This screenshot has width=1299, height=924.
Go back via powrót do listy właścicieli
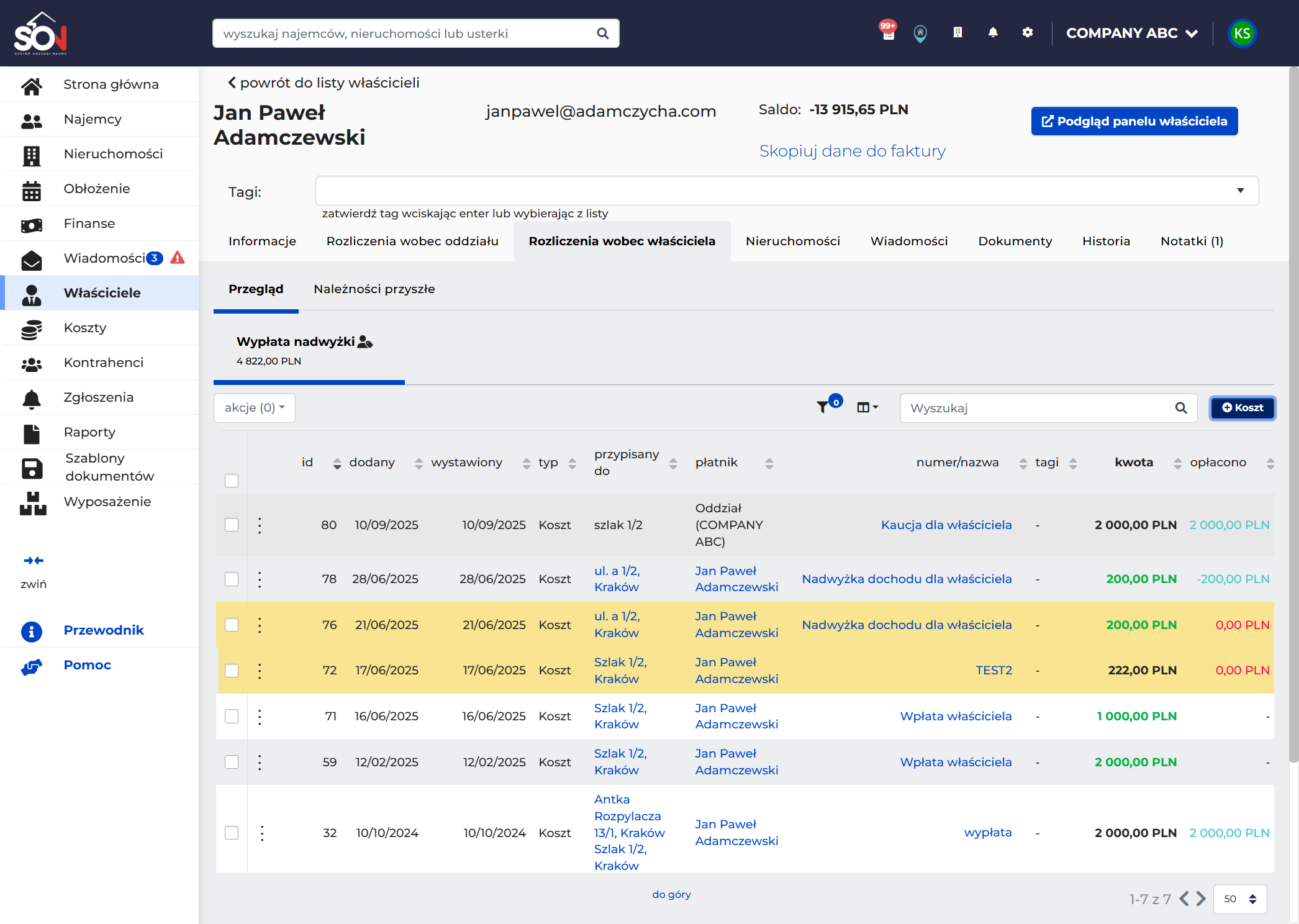324,83
